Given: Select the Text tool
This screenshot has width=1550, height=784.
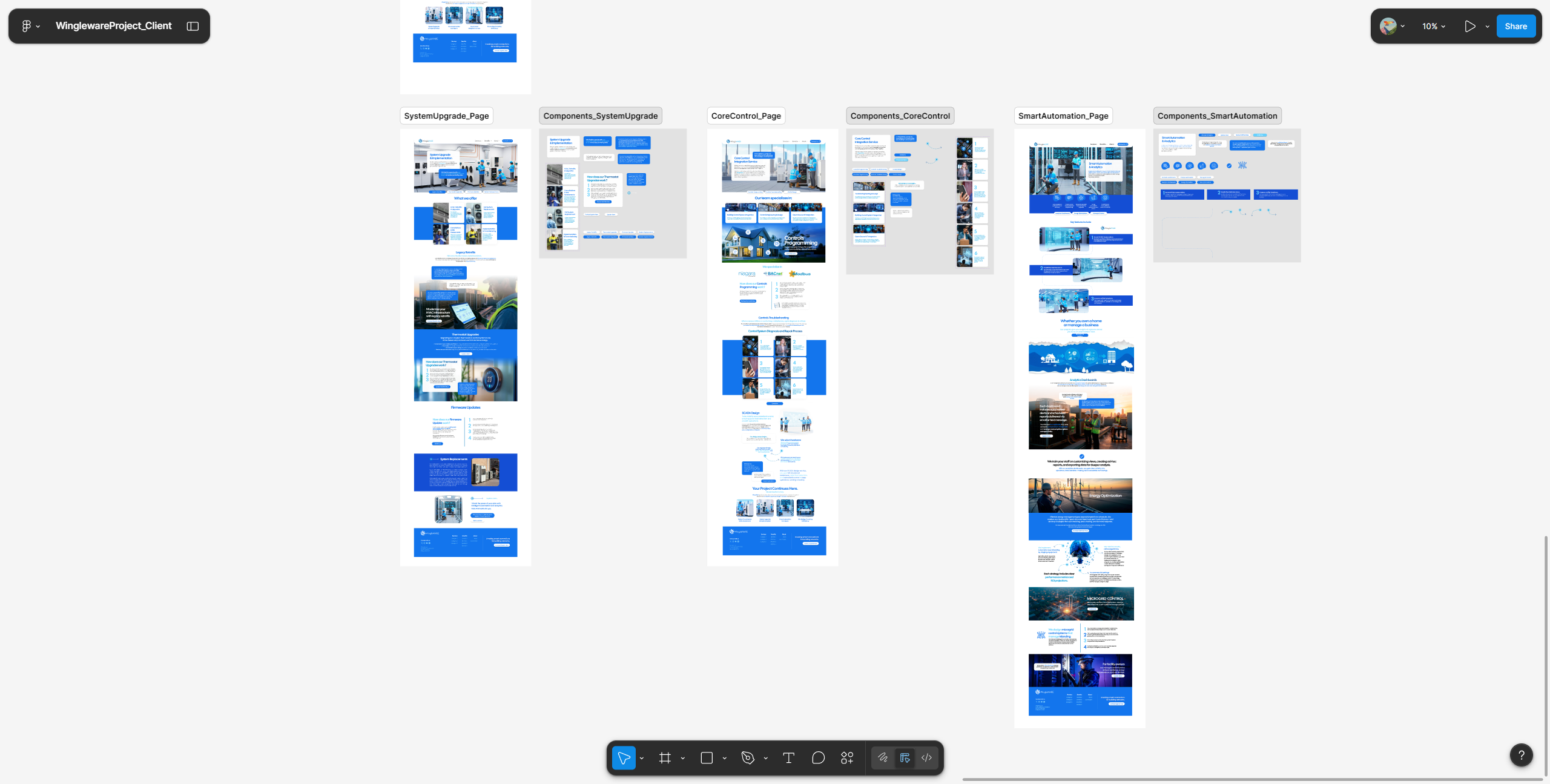Looking at the screenshot, I should [x=788, y=757].
